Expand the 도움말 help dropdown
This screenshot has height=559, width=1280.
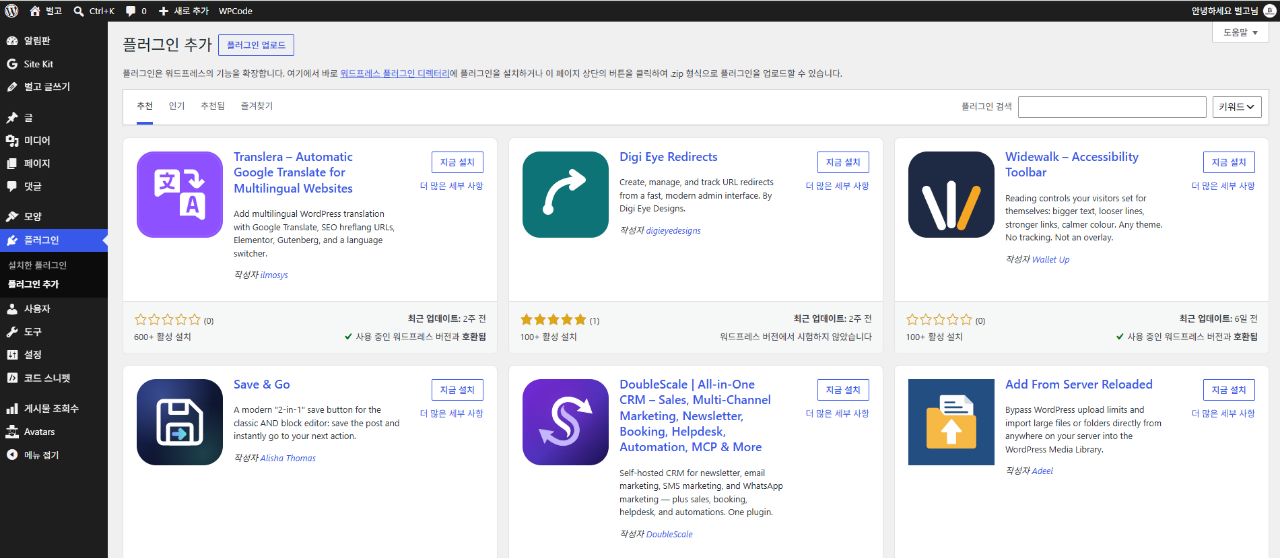click(1241, 33)
